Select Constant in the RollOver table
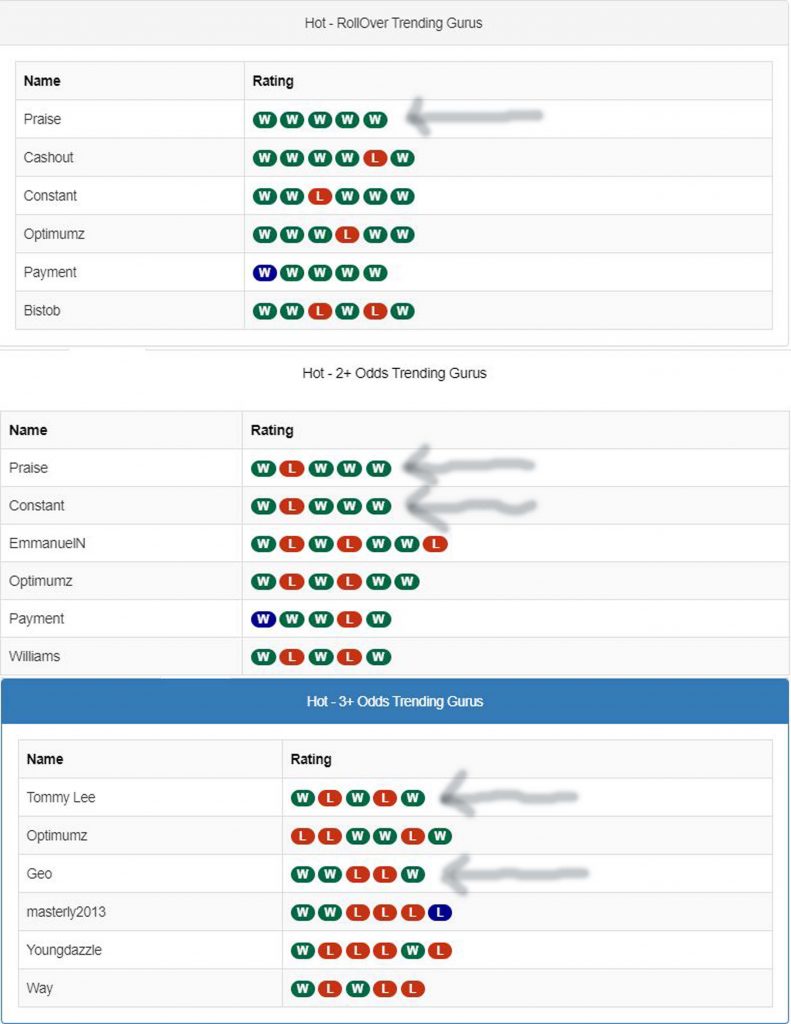The image size is (791, 1024). [50, 196]
